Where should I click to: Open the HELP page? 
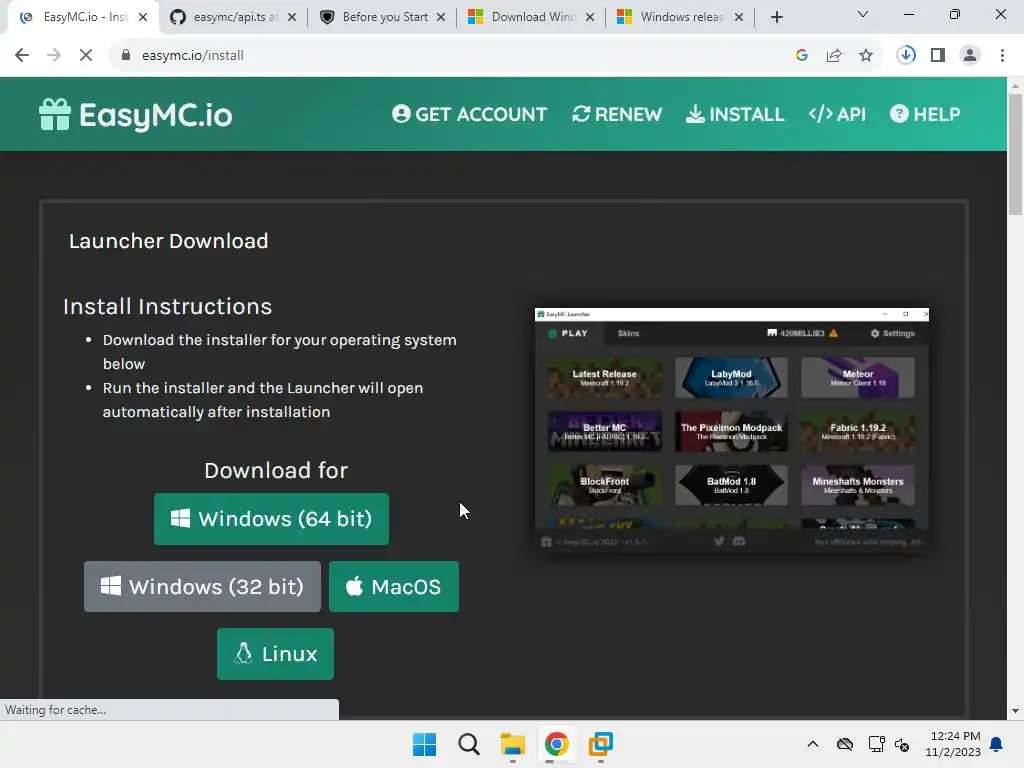925,114
